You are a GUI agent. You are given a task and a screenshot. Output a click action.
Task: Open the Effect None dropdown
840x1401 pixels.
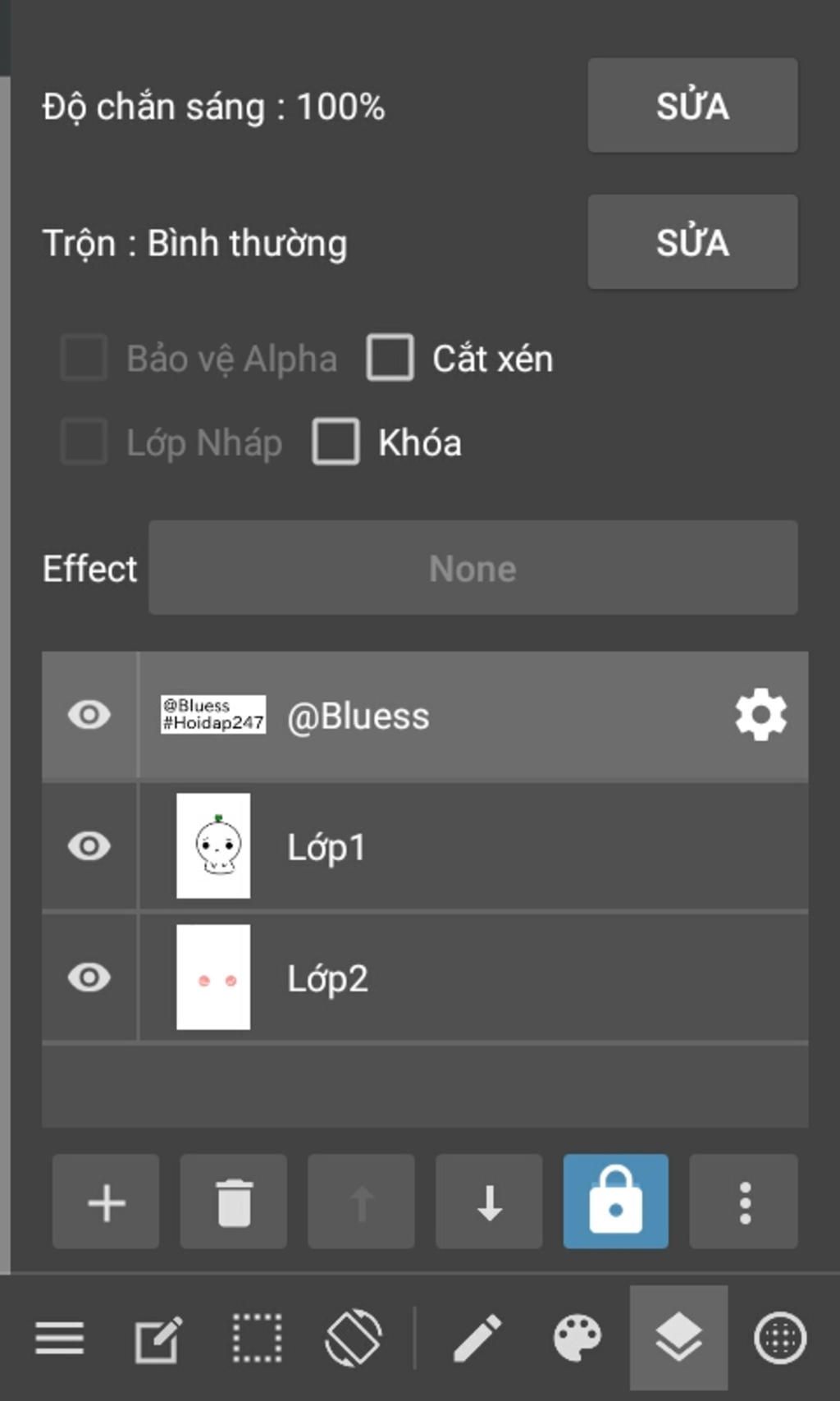[473, 568]
